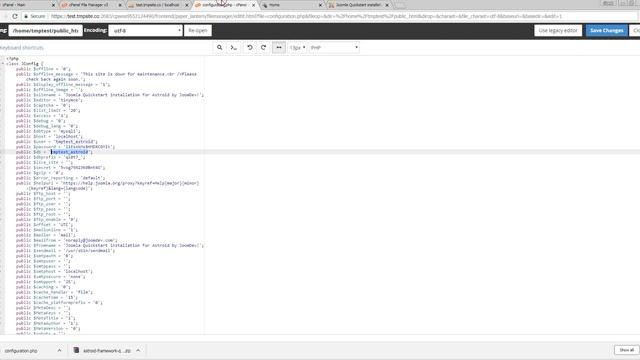Click the browser address bar URL
This screenshot has height=360, width=640.
coord(306,16)
